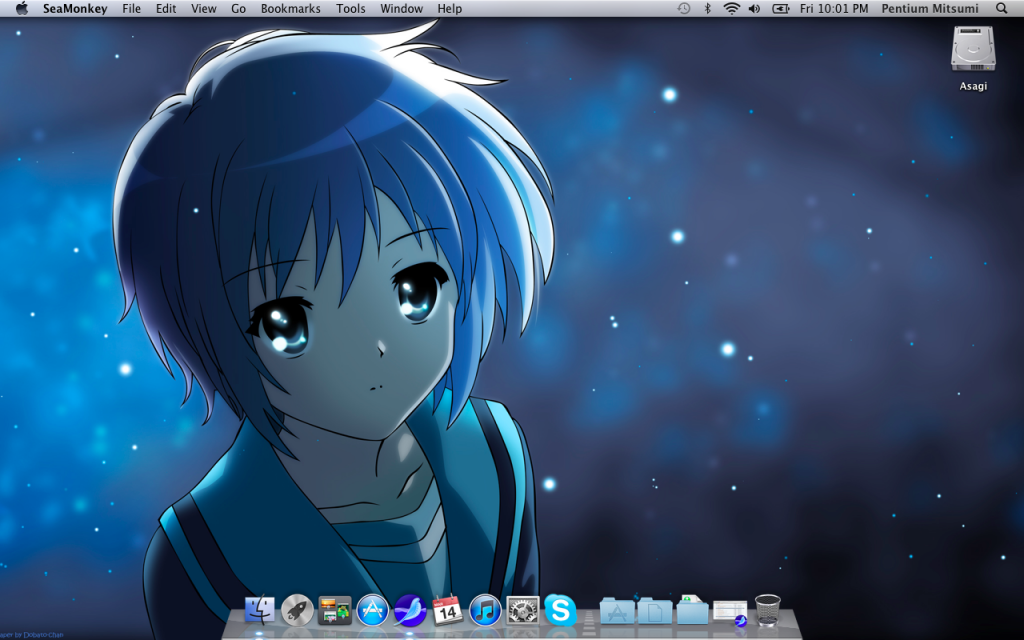This screenshot has height=640, width=1024.
Task: Open the Documents folder stack in Dock
Action: point(655,611)
